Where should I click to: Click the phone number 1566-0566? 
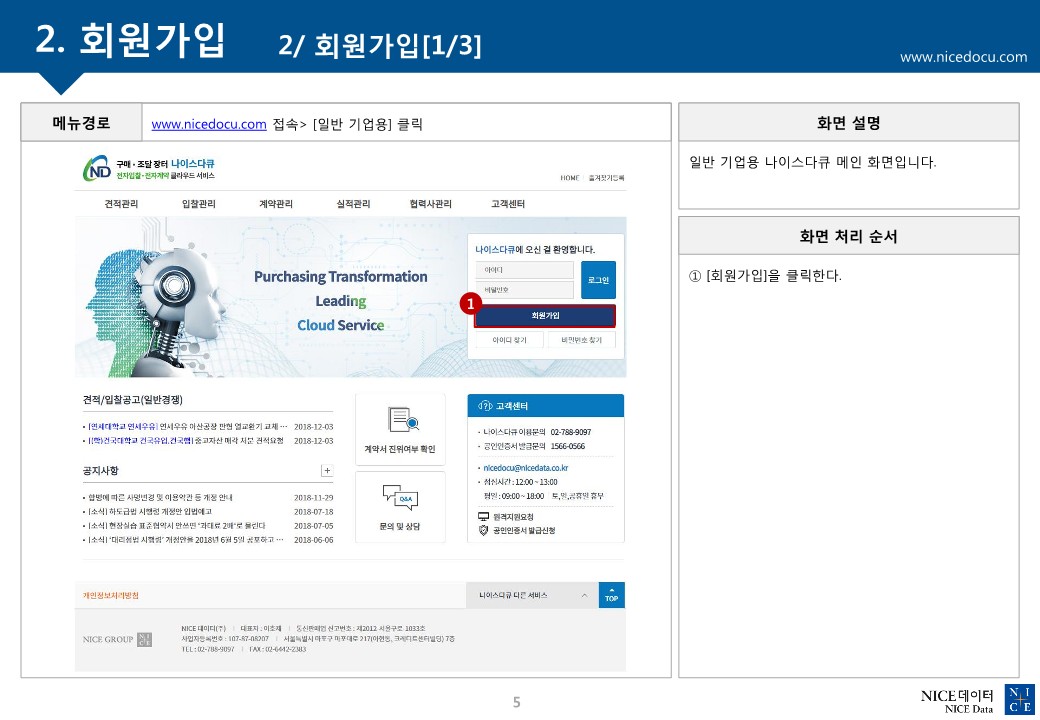568,446
